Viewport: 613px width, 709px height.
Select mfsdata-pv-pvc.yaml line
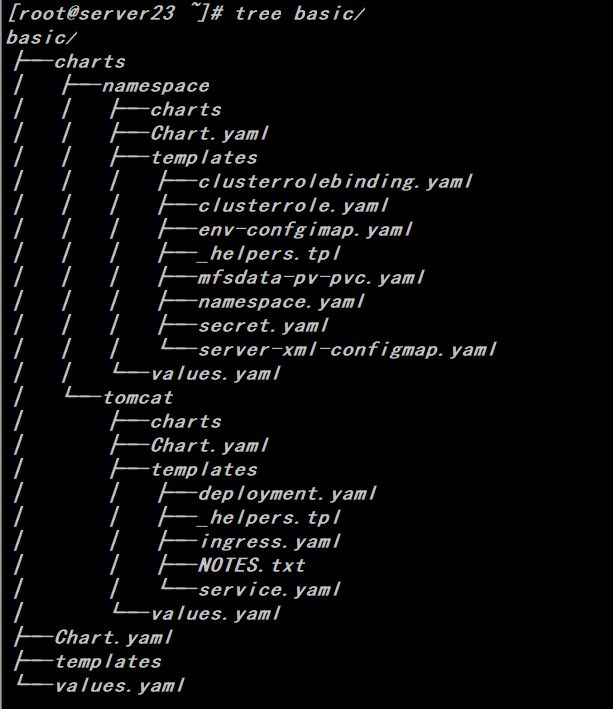[x=311, y=278]
